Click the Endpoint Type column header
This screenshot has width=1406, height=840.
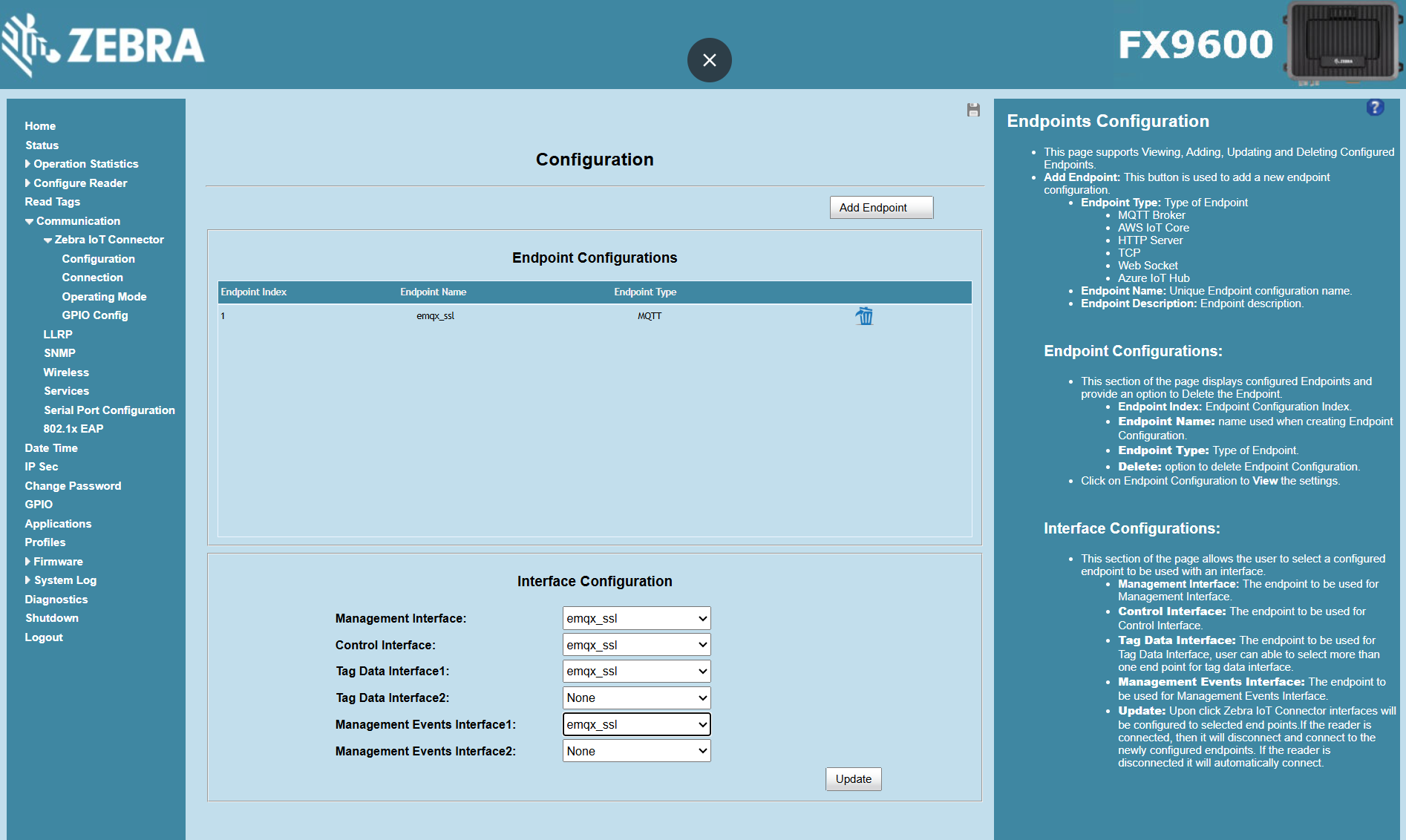645,292
